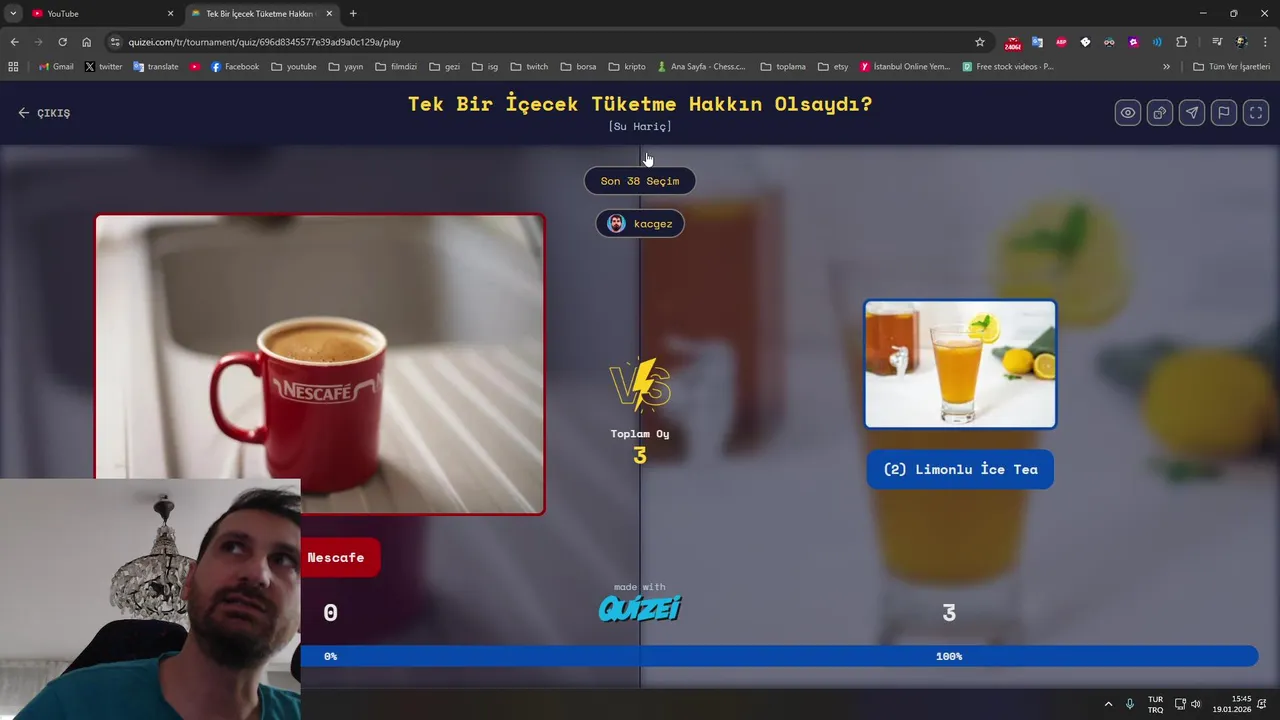The image size is (1280, 720).
Task: Click the YouTube icon bookmark
Action: [x=195, y=67]
